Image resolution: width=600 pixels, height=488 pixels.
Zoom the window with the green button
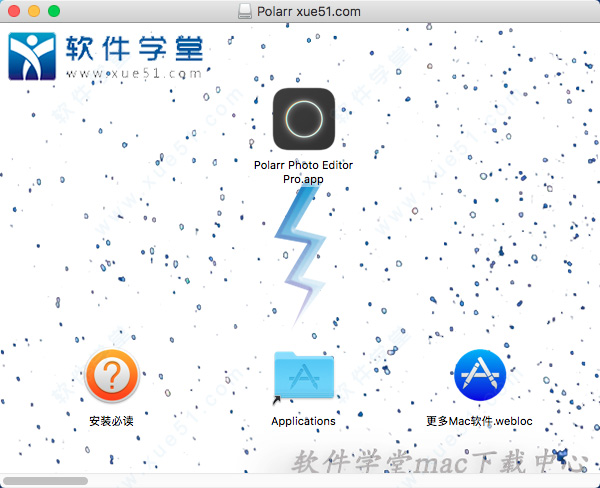[x=54, y=11]
